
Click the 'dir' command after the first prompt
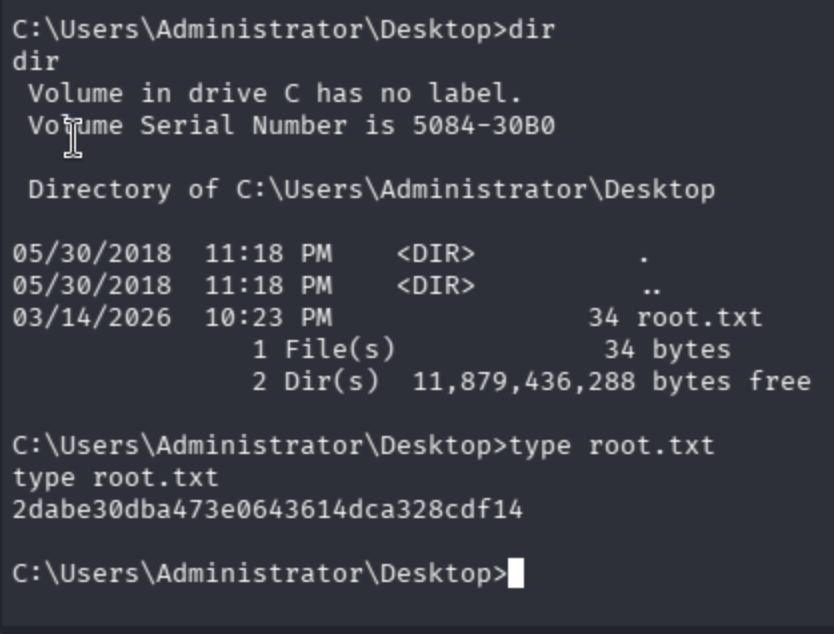tap(532, 29)
